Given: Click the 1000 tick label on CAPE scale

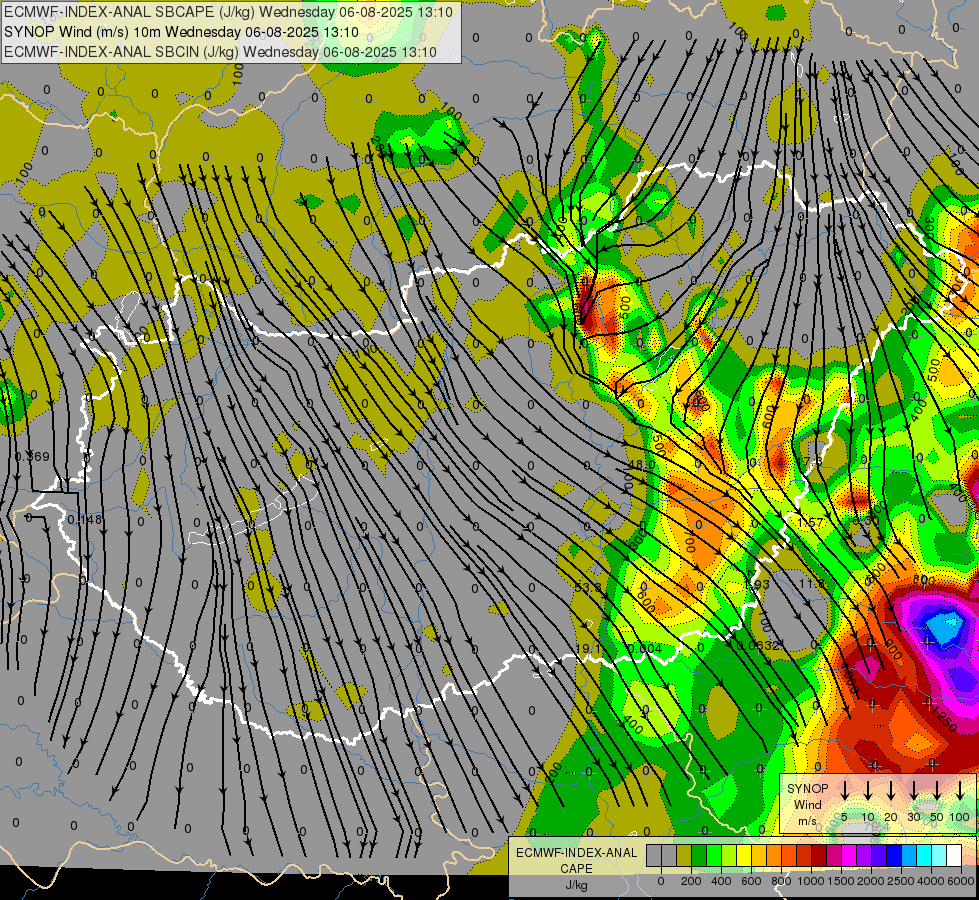Looking at the screenshot, I should 811,881.
